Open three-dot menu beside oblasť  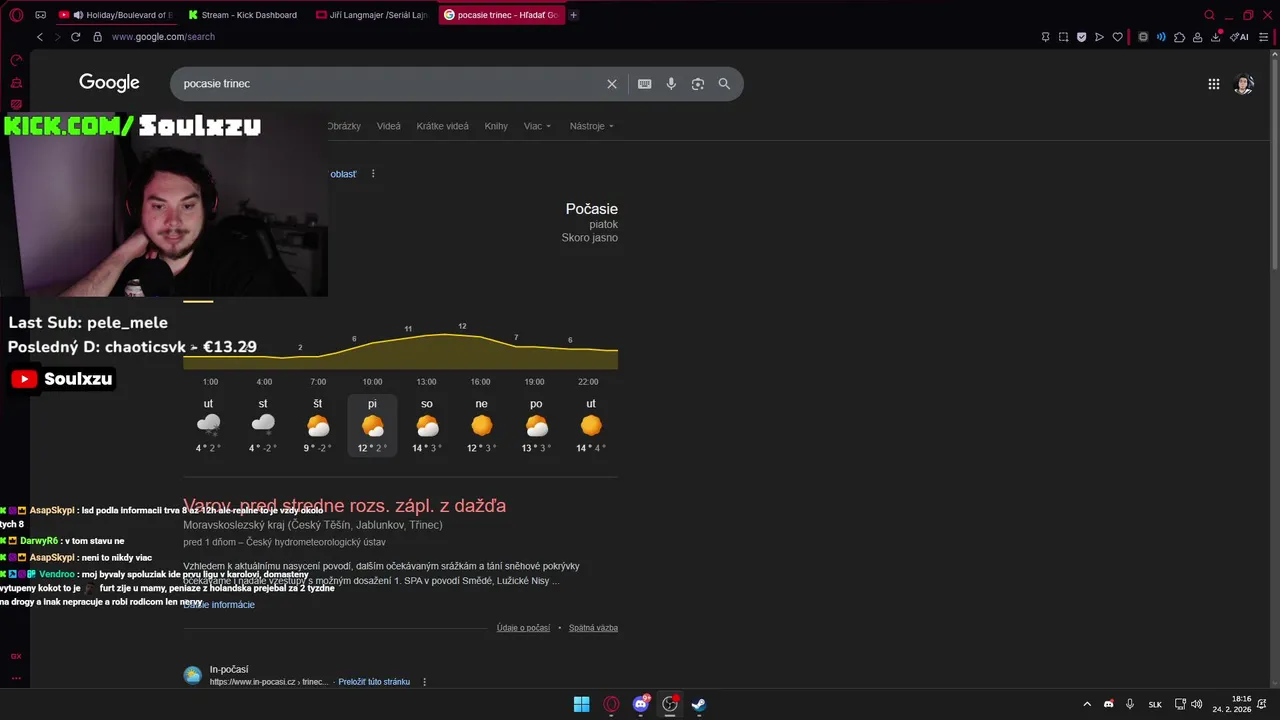(373, 174)
